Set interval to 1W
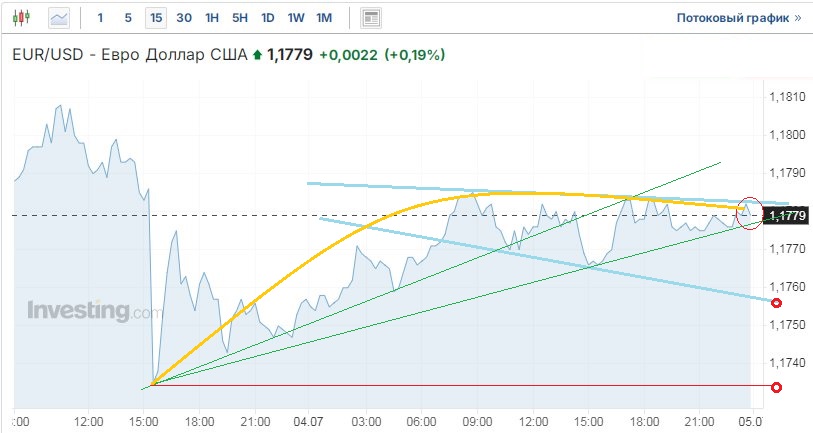The width and height of the screenshot is (813, 433). [296, 18]
